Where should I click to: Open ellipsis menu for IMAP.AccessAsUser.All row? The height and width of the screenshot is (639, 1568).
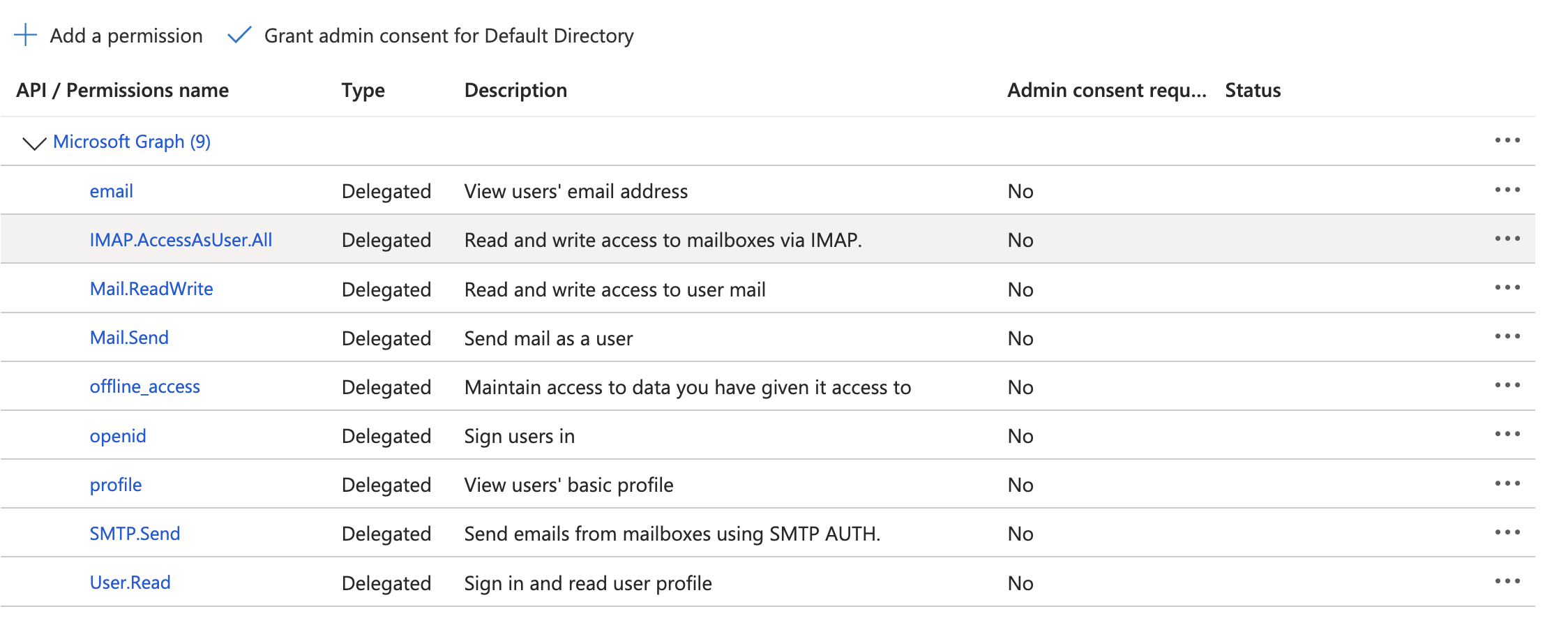click(x=1507, y=239)
